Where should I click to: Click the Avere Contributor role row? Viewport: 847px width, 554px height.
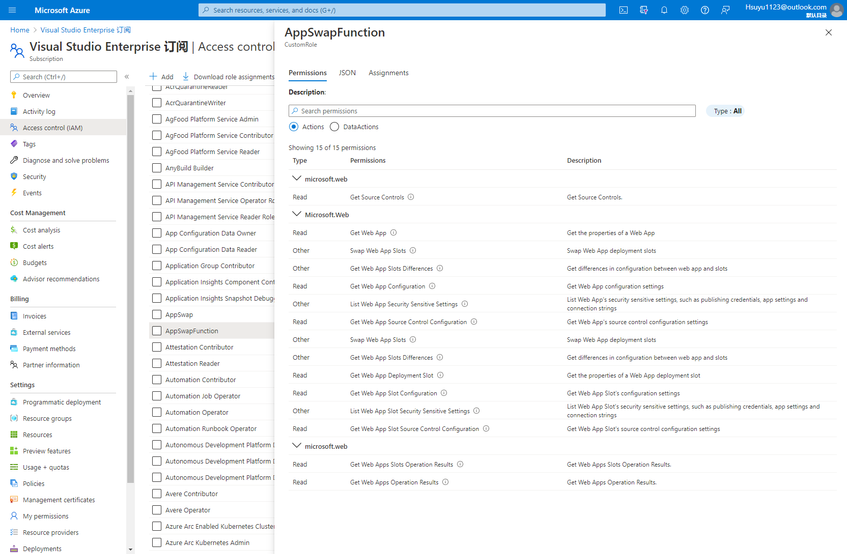[212, 494]
